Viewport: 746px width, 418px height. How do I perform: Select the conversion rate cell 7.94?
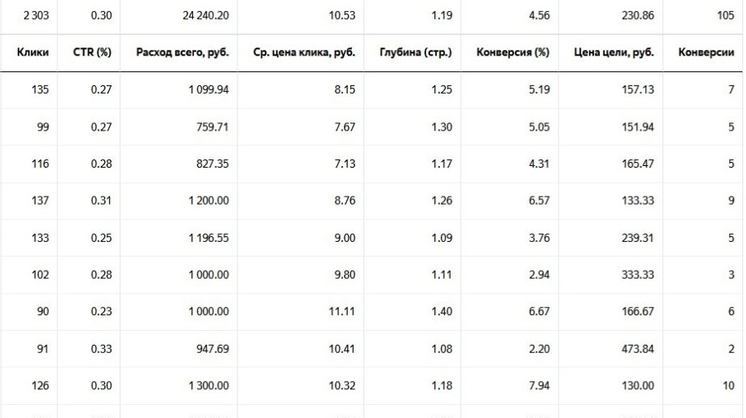[540, 386]
